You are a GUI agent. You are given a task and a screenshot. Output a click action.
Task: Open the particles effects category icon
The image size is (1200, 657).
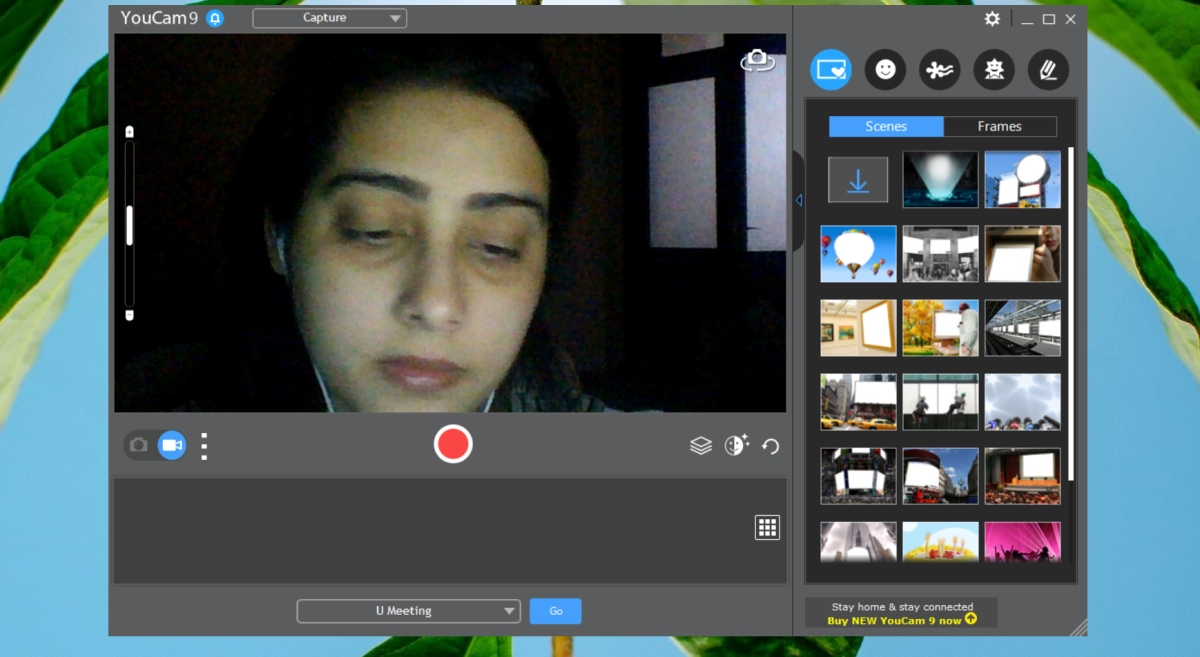940,70
